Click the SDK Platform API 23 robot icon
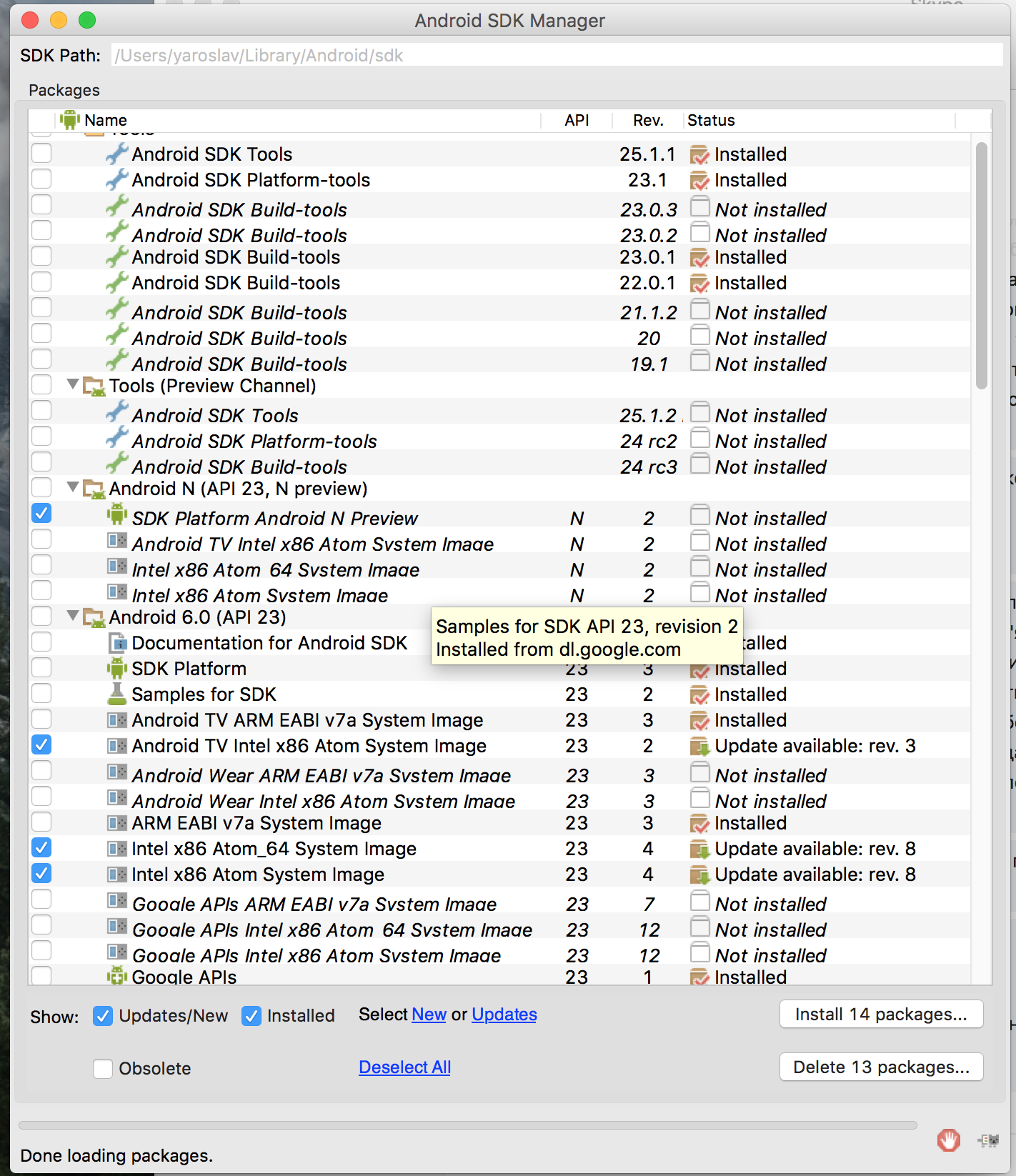Screen dimensions: 1016x1176 click(x=116, y=669)
